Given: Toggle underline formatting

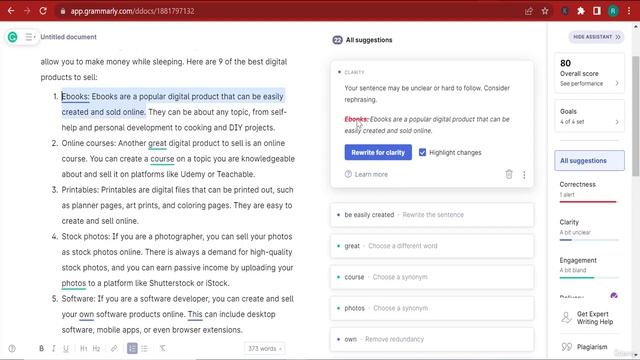Looking at the screenshot, I should tap(66, 349).
